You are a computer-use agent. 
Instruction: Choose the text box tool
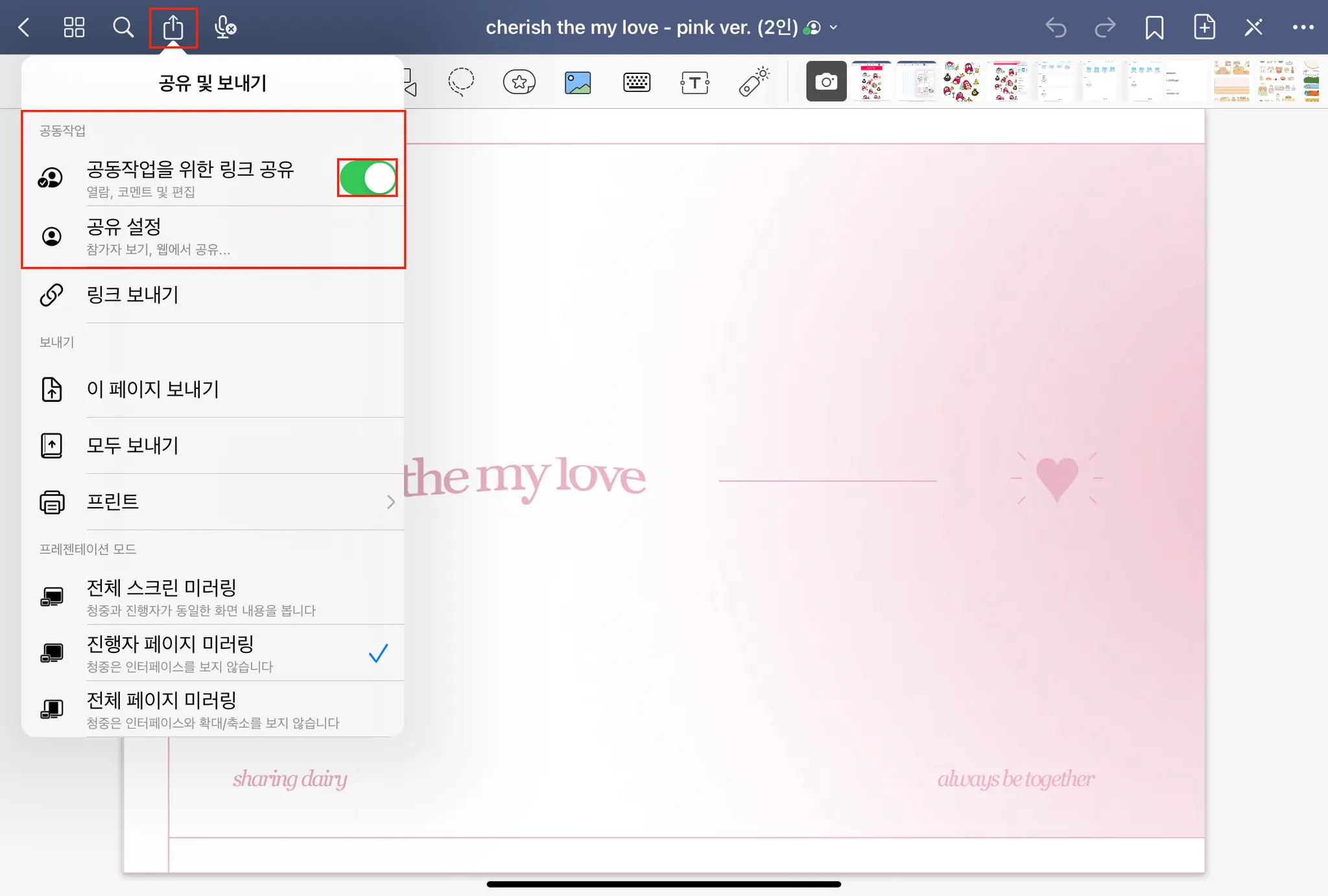(694, 83)
